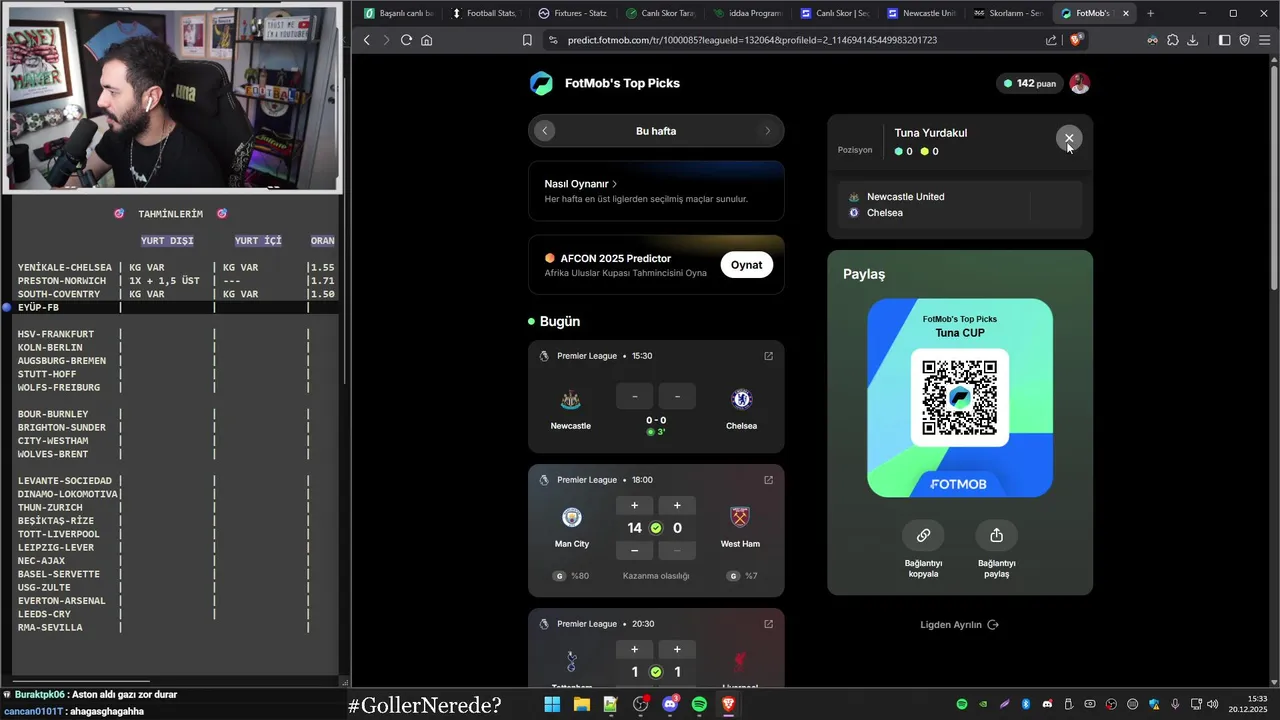Increase Tottenham predicted score

coord(634,649)
